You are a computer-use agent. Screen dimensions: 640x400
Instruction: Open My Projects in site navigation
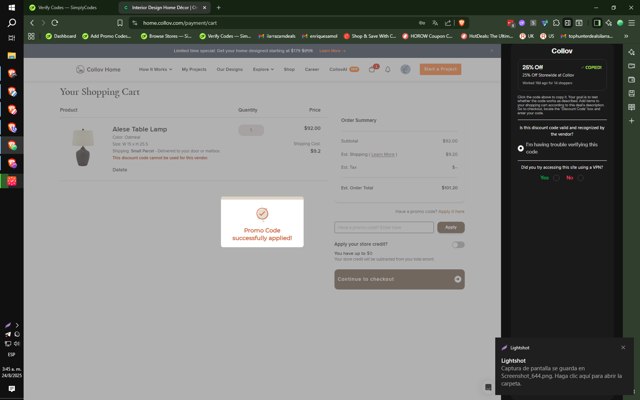tap(194, 69)
